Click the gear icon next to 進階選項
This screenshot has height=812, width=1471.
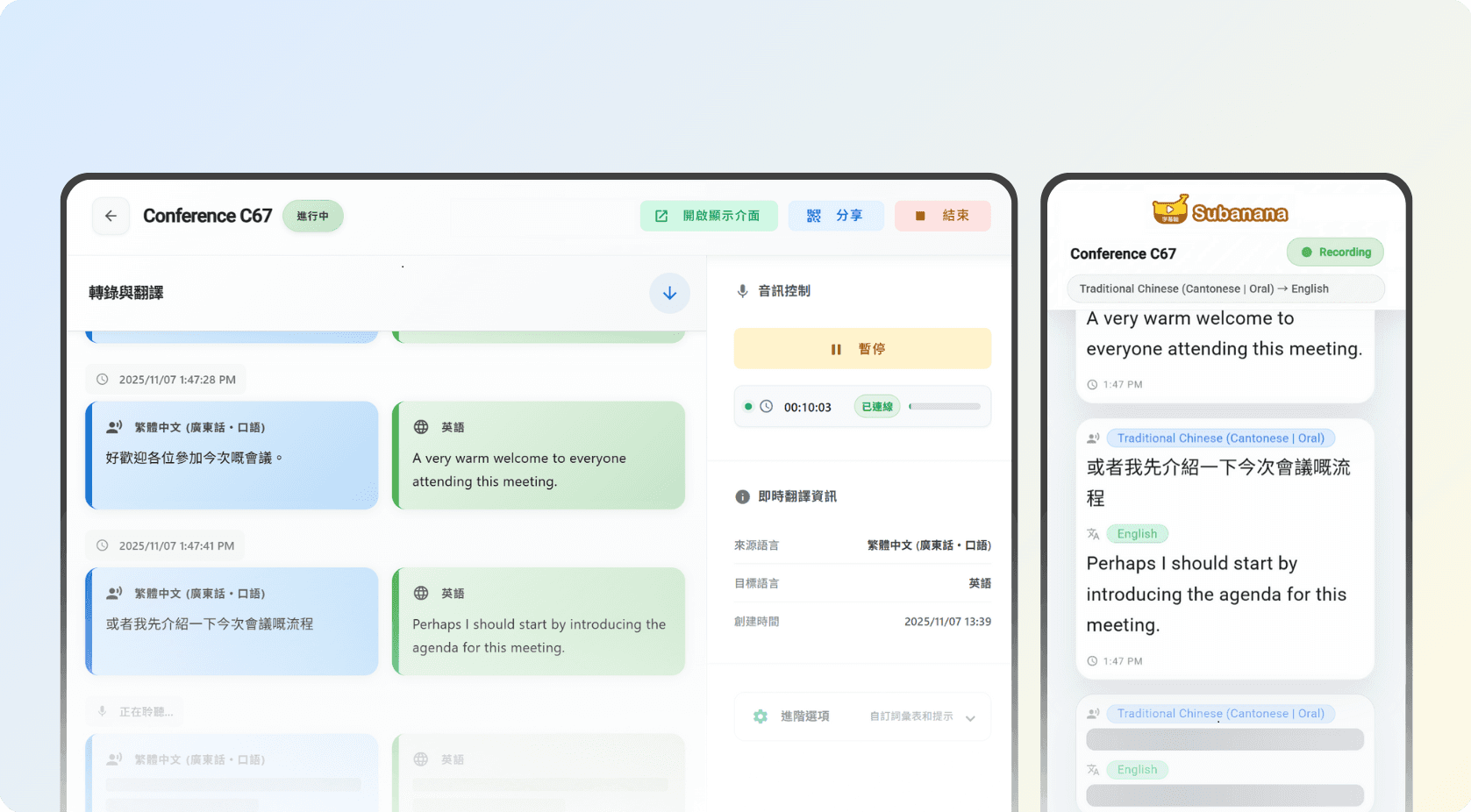point(759,716)
